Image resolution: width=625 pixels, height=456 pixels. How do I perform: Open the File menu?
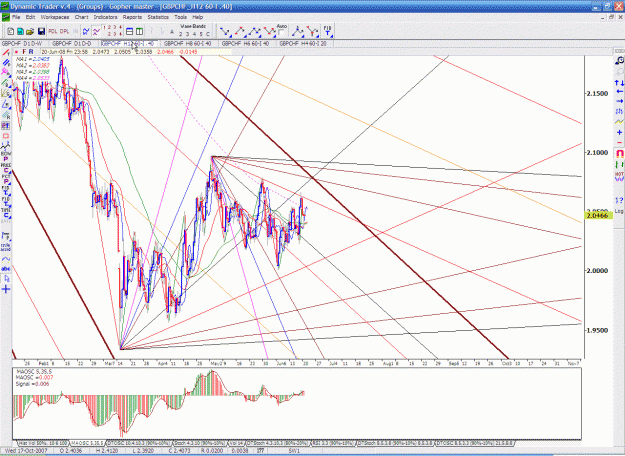click(x=16, y=17)
